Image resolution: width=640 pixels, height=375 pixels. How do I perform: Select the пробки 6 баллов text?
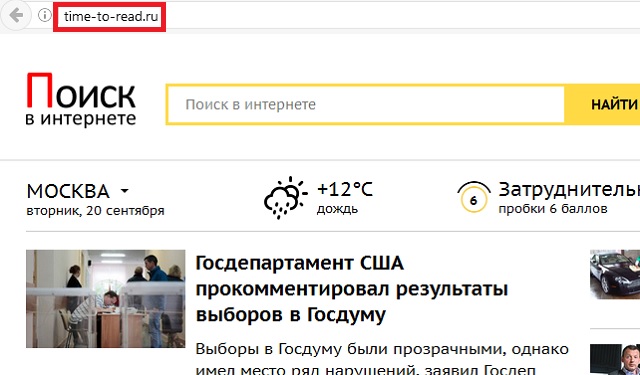tap(553, 209)
